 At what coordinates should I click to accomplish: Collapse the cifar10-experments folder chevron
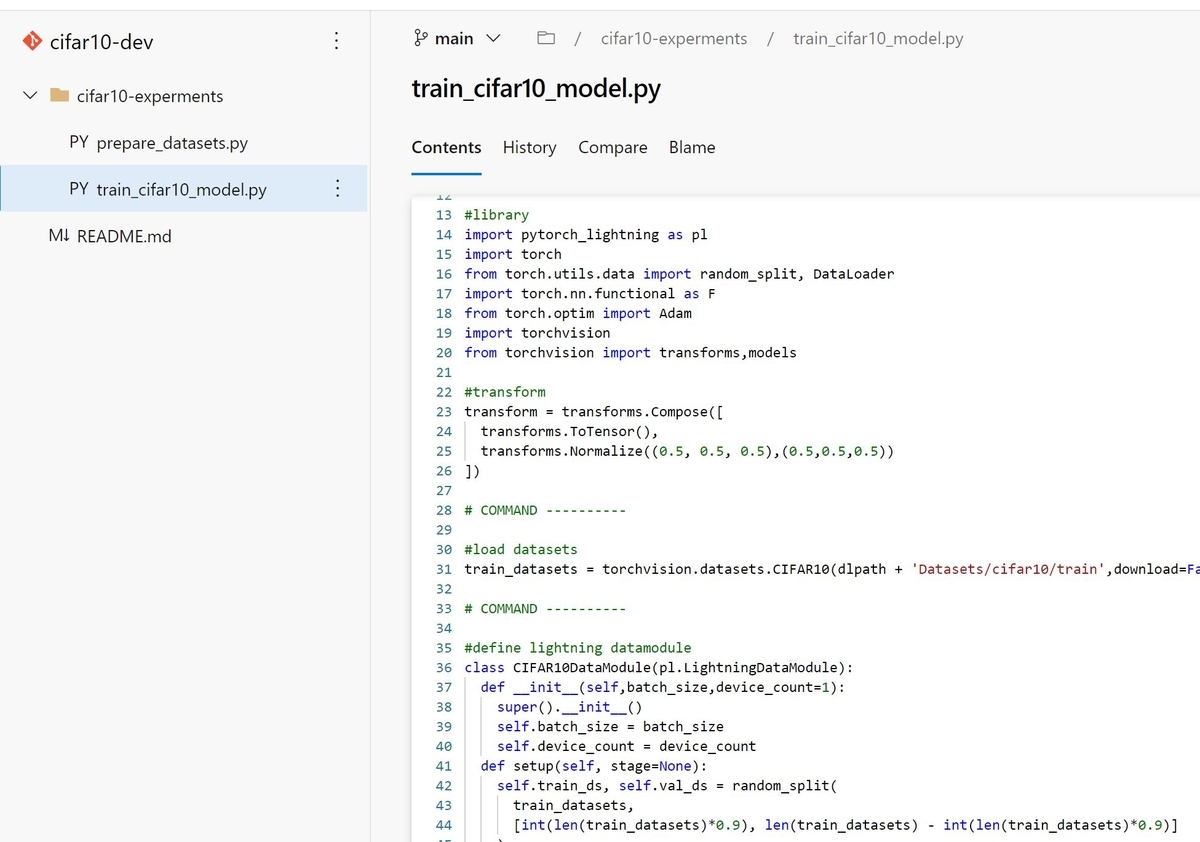coord(30,96)
